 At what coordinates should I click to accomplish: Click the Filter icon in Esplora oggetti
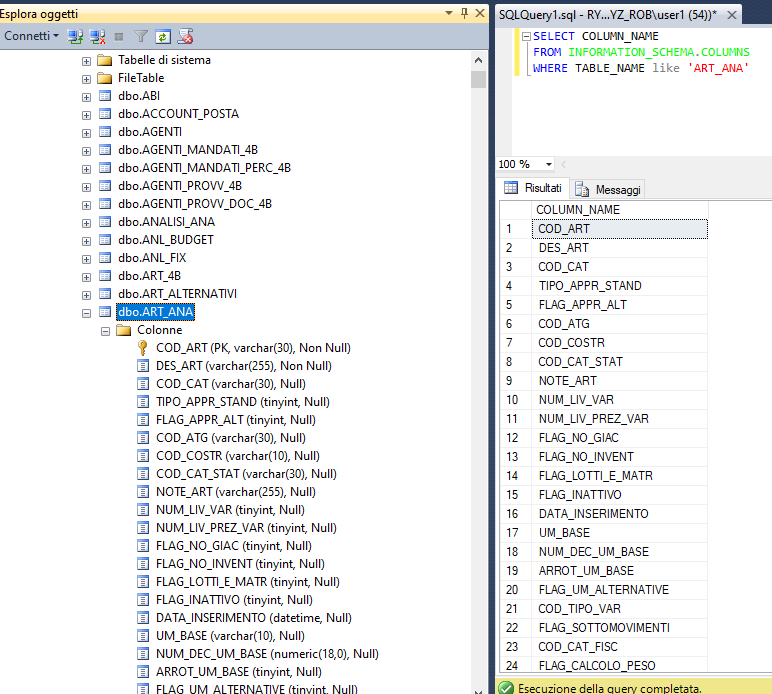(x=141, y=36)
